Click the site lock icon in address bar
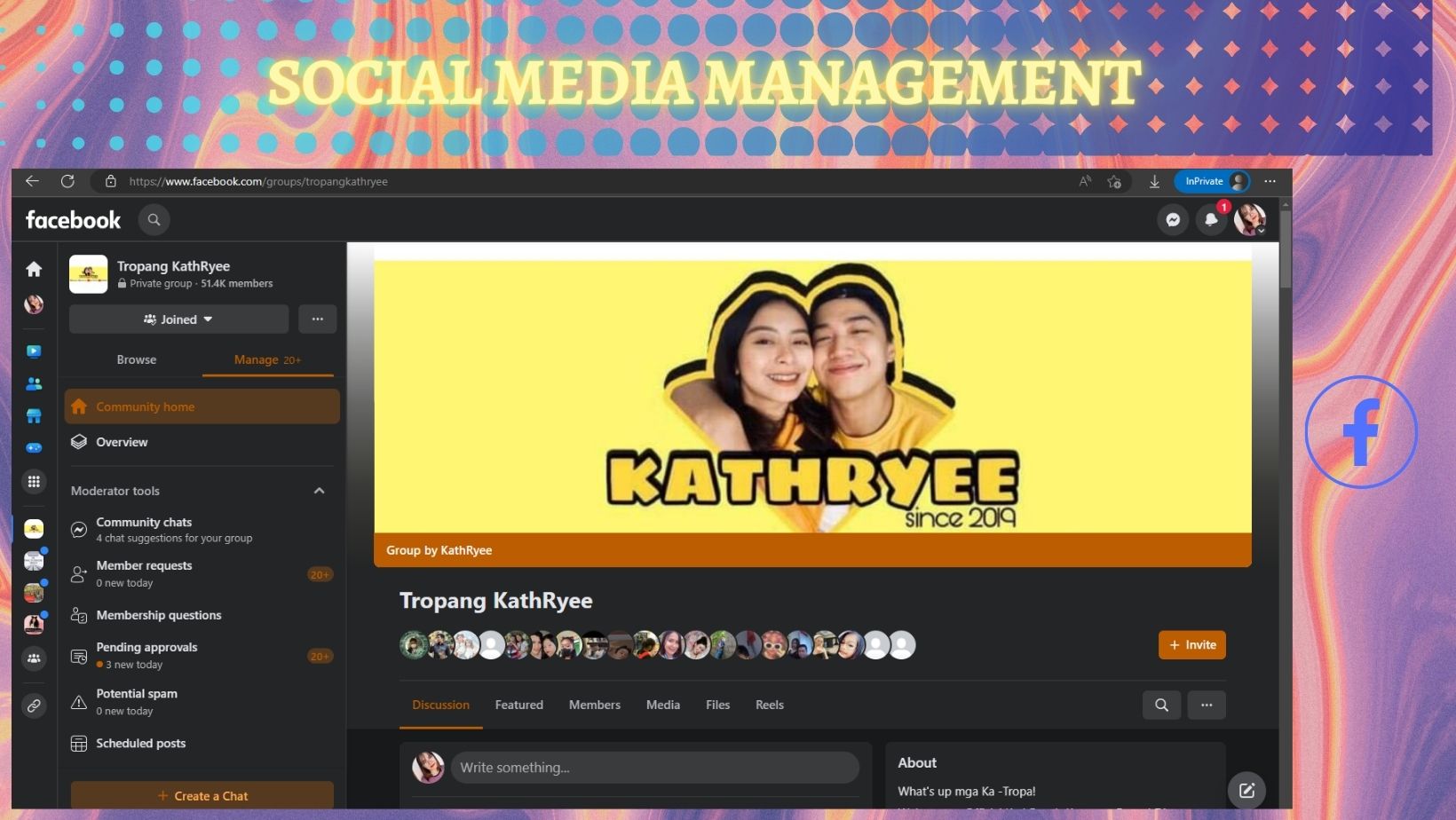Image resolution: width=1456 pixels, height=820 pixels. click(x=111, y=181)
